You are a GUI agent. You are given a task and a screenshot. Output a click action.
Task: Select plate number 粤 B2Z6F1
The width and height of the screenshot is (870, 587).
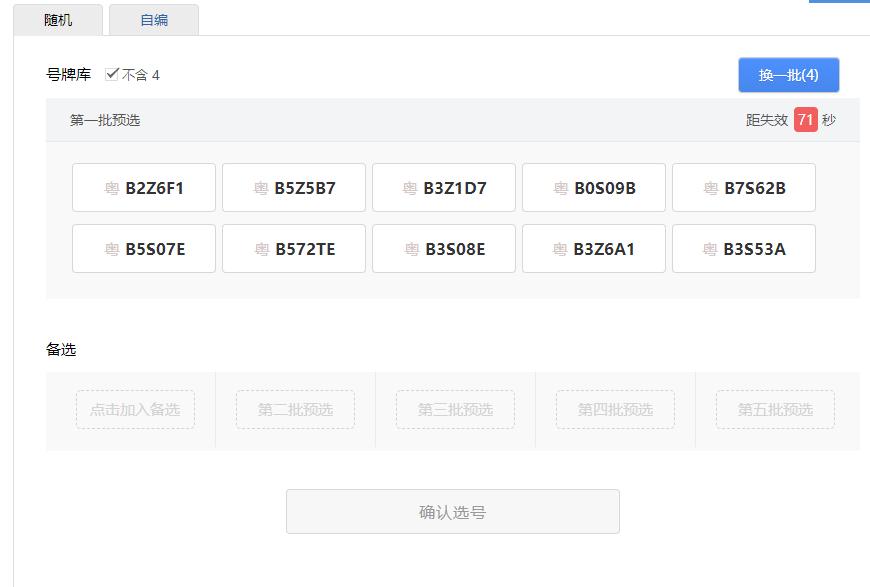144,188
